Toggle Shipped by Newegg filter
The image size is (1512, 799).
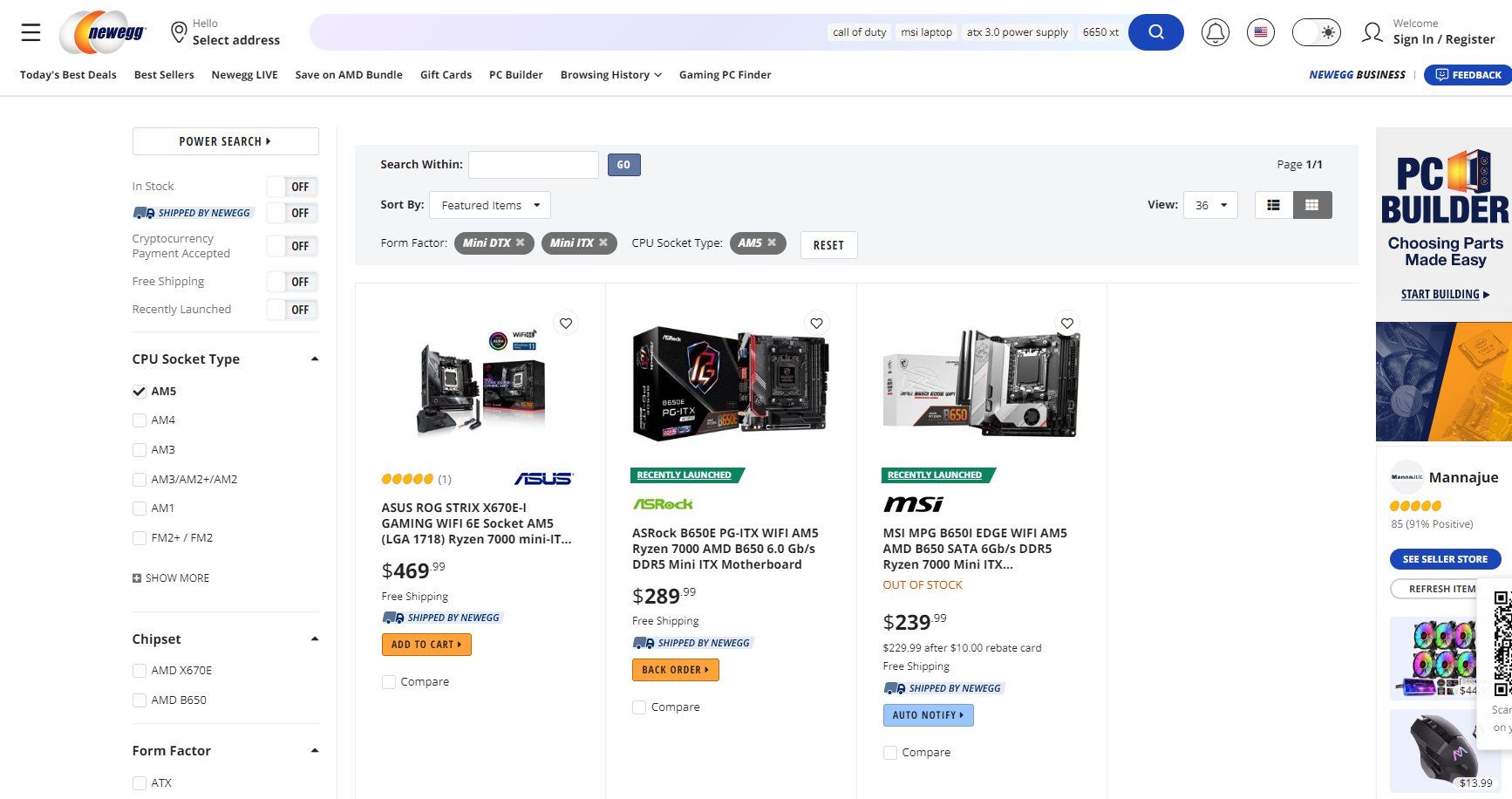coord(292,213)
